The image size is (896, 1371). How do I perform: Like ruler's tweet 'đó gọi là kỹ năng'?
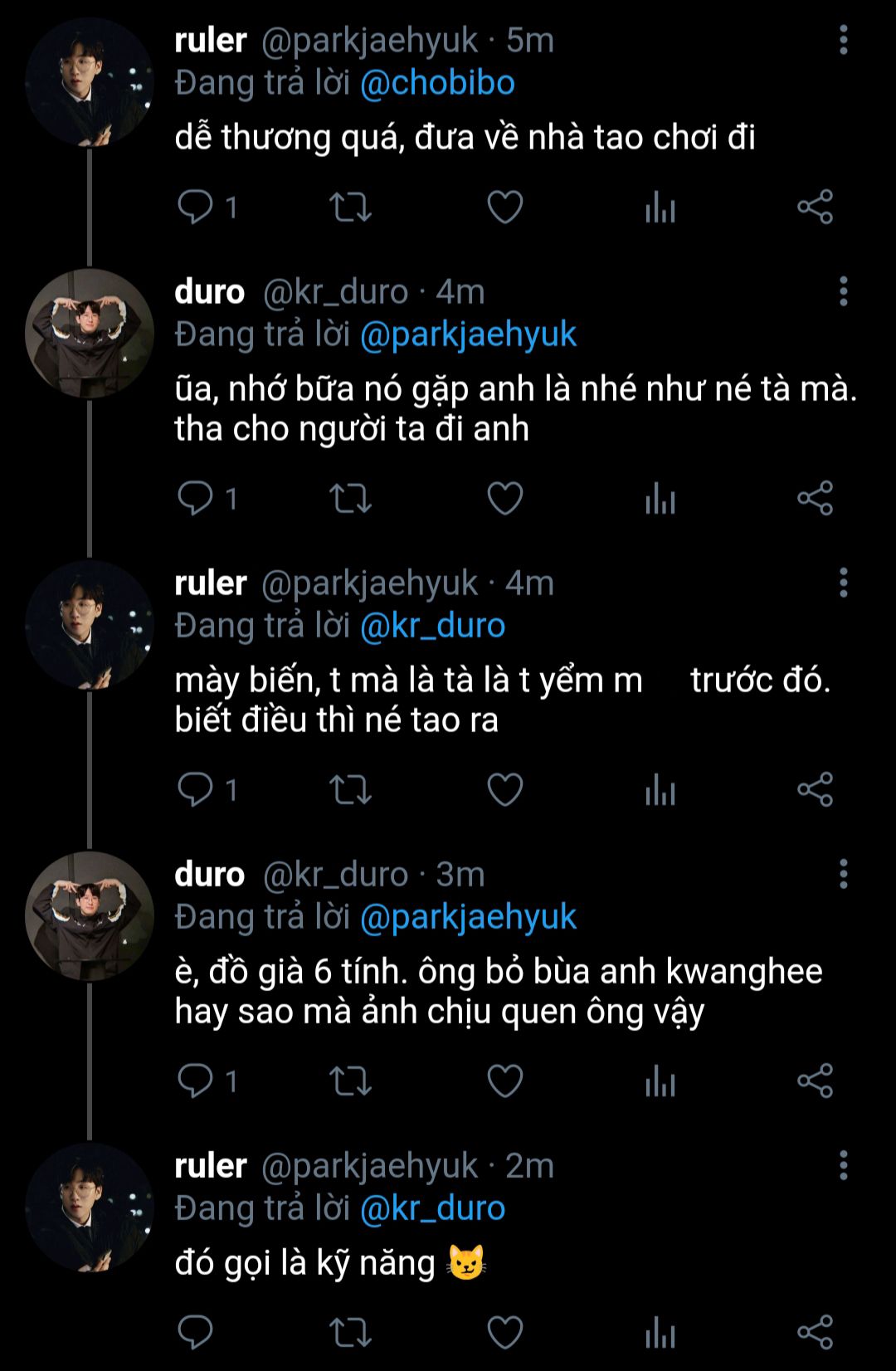click(x=504, y=1333)
